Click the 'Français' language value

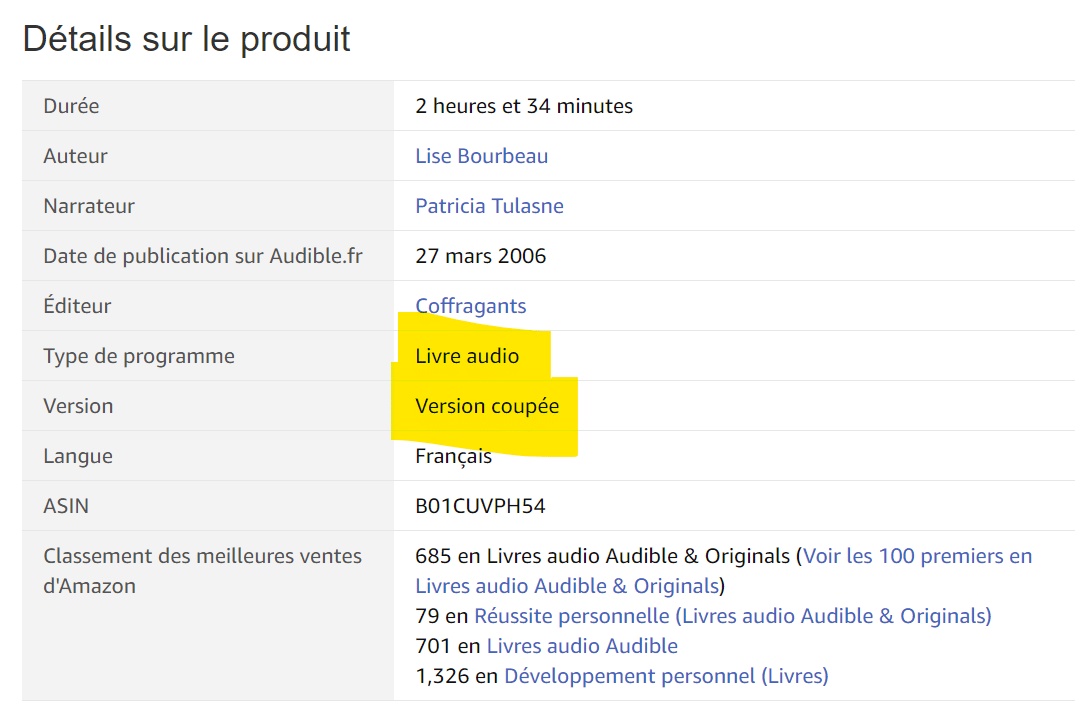click(453, 456)
